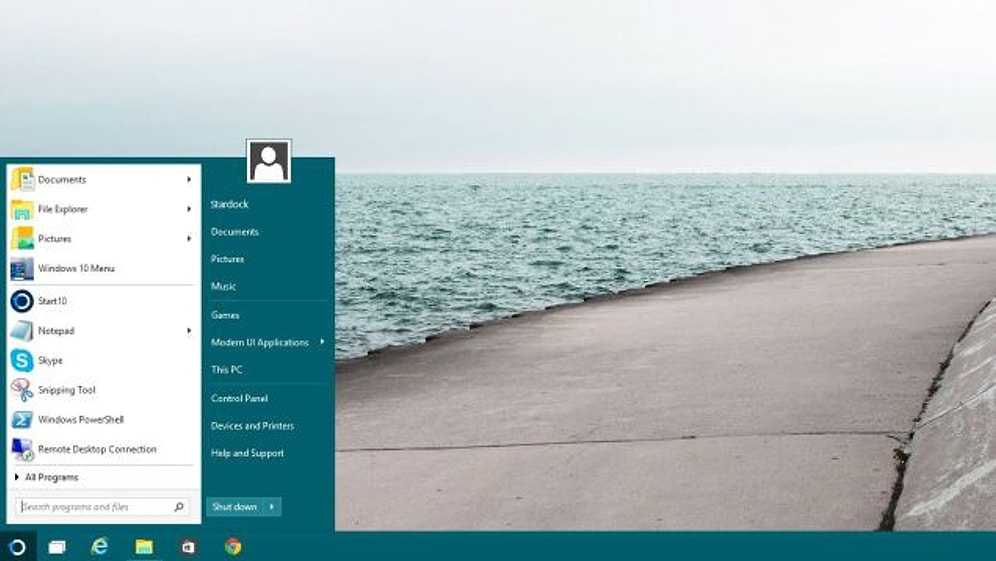Expand the Pictures submenu arrow in left pane

pos(189,238)
